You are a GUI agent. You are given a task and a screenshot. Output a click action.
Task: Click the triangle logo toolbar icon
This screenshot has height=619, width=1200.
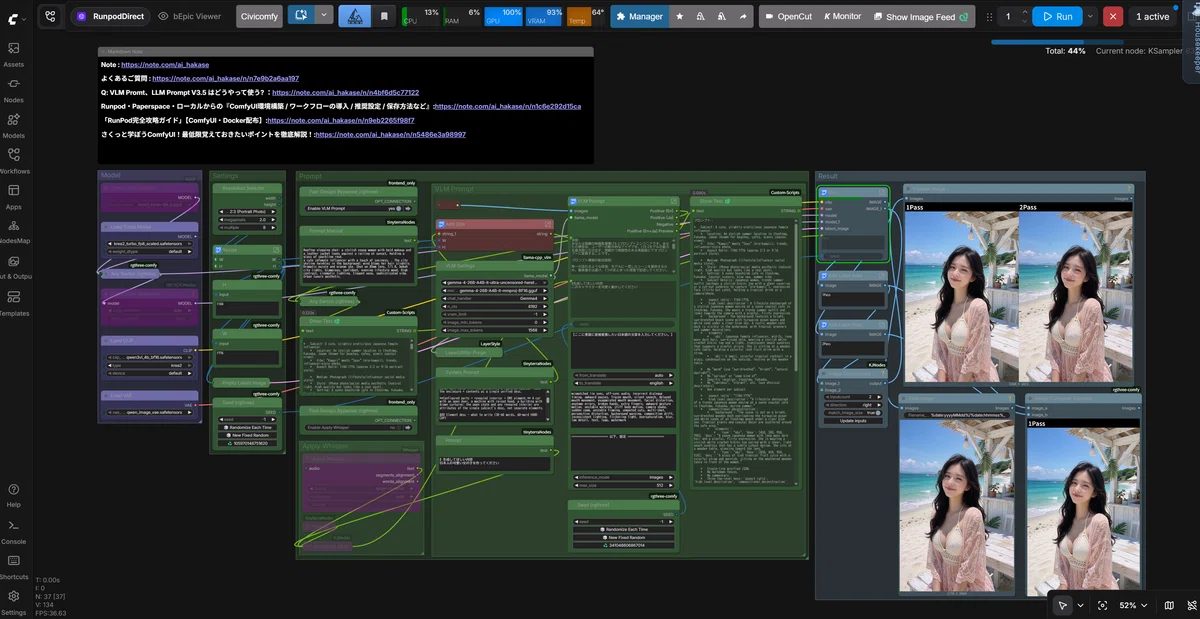click(354, 16)
